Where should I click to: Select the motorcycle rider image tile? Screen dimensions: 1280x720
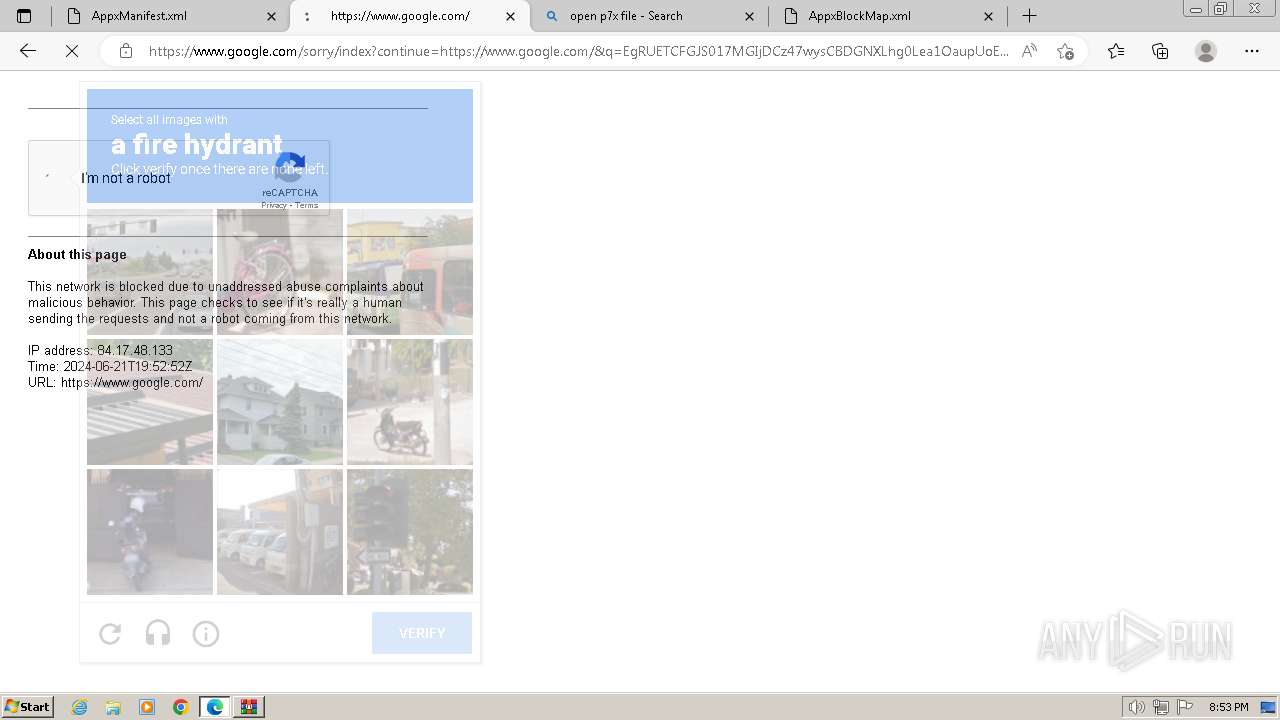pyautogui.click(x=150, y=532)
